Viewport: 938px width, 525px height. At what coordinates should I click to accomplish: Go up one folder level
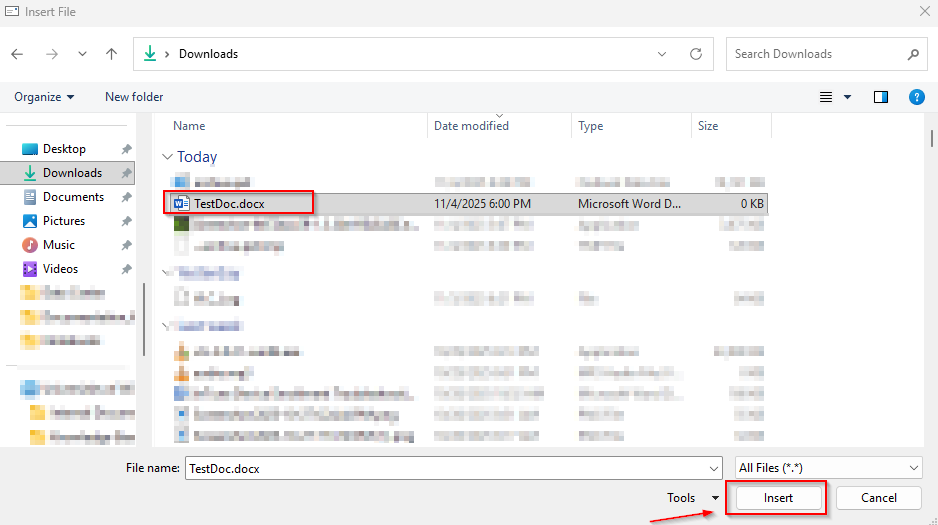(x=111, y=54)
